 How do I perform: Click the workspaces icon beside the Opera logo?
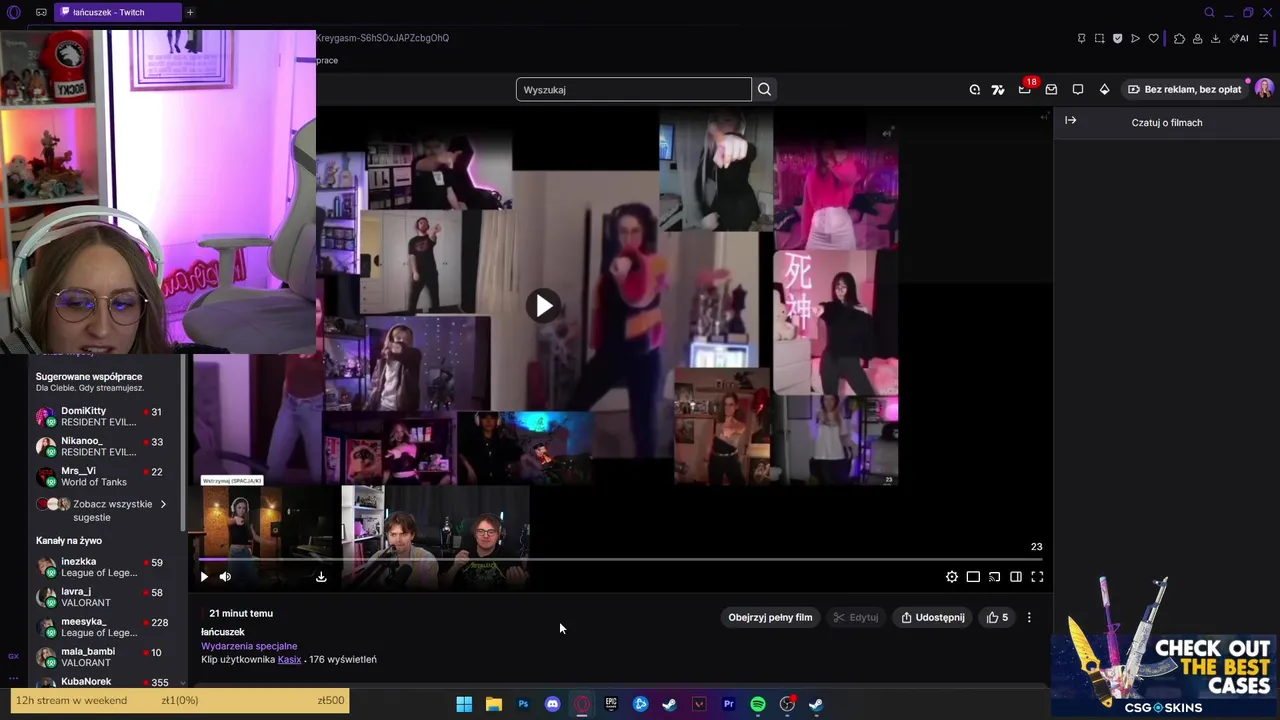[41, 12]
